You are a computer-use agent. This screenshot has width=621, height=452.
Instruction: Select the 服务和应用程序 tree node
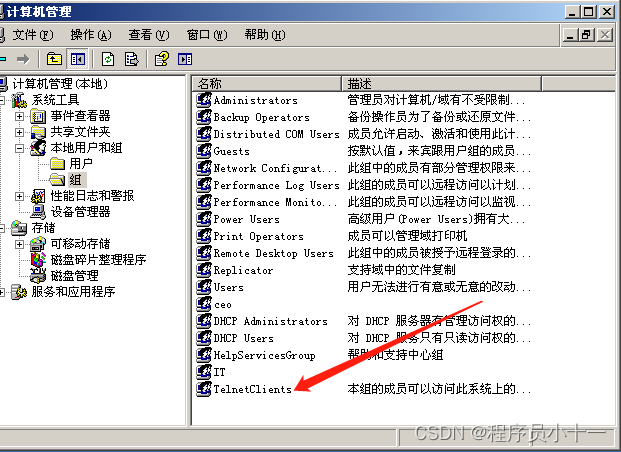tap(73, 292)
